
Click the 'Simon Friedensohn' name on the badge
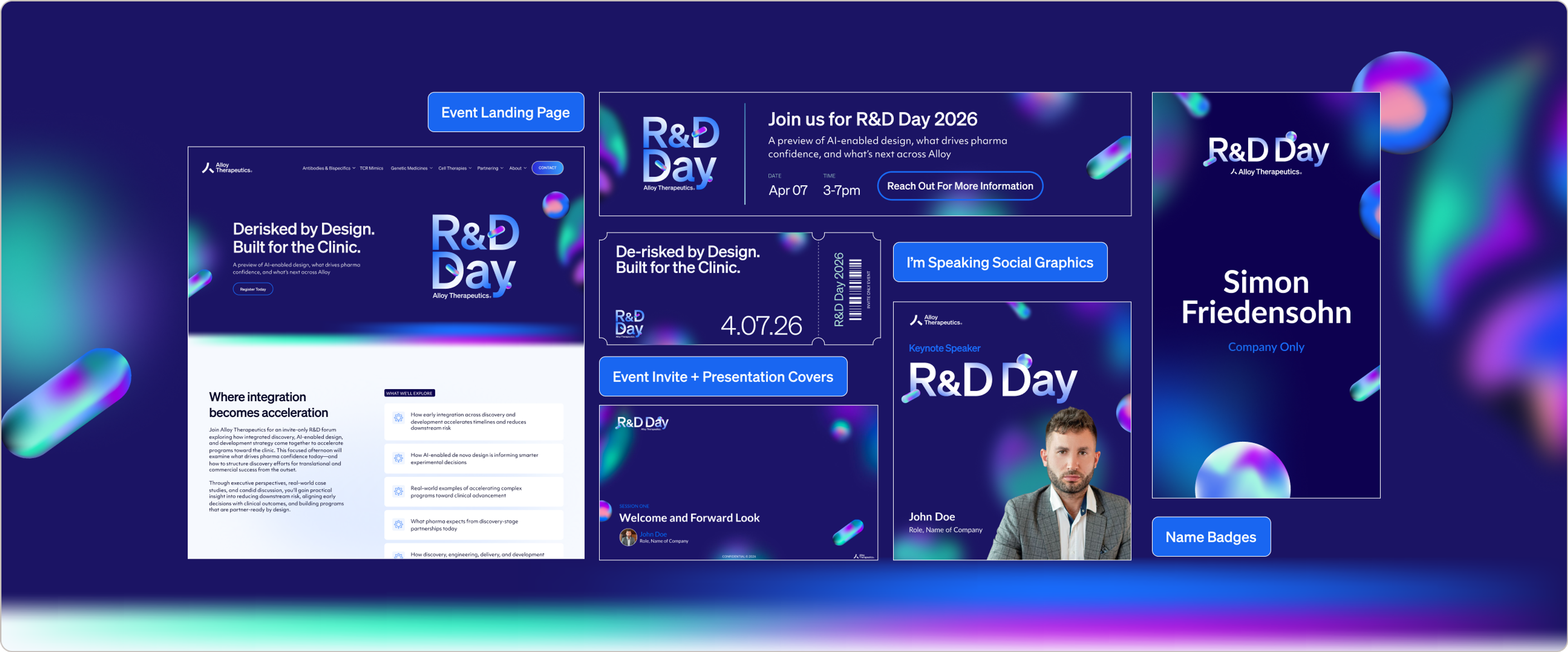click(x=1266, y=297)
